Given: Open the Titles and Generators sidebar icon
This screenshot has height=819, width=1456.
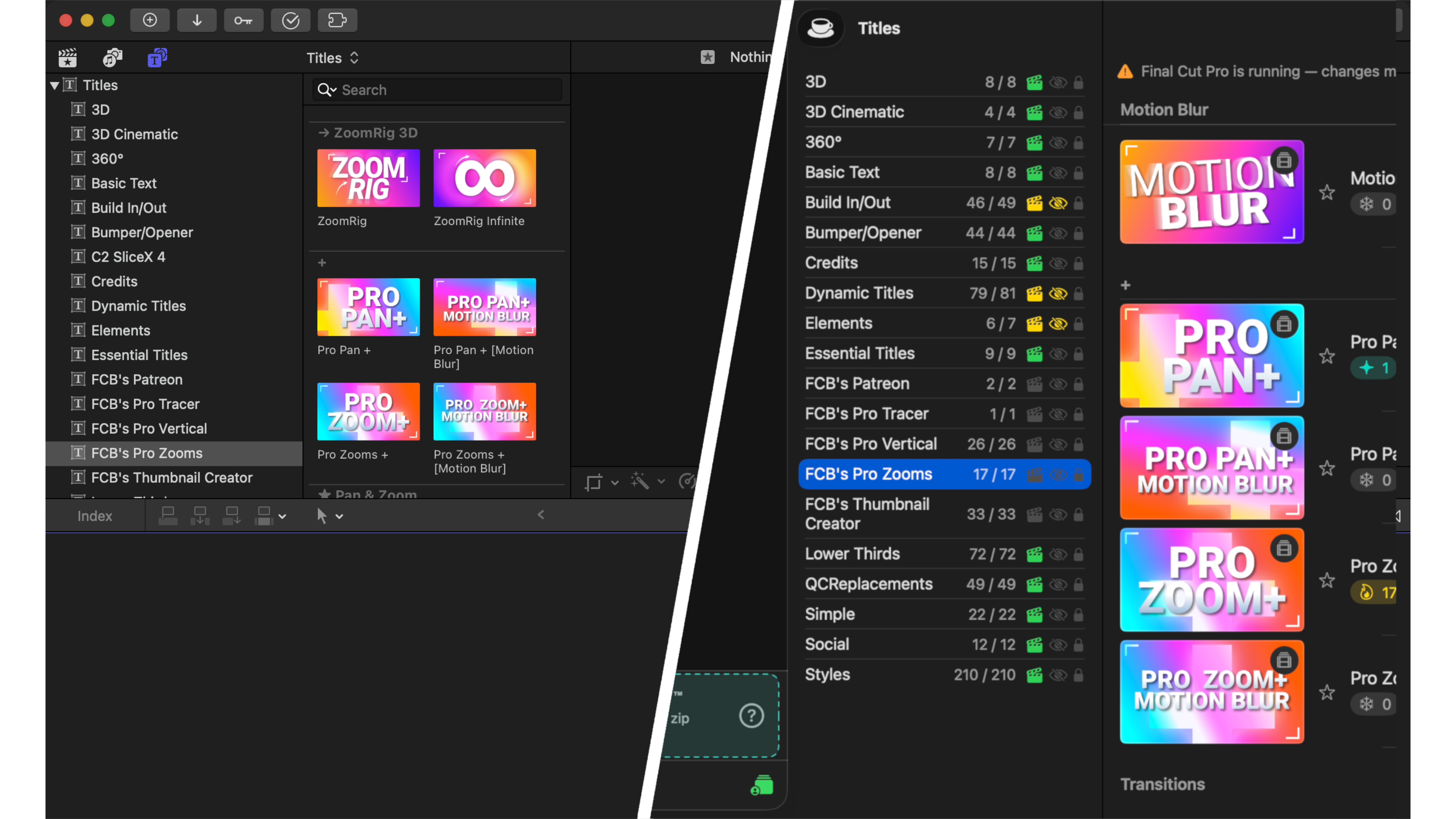Looking at the screenshot, I should click(157, 58).
